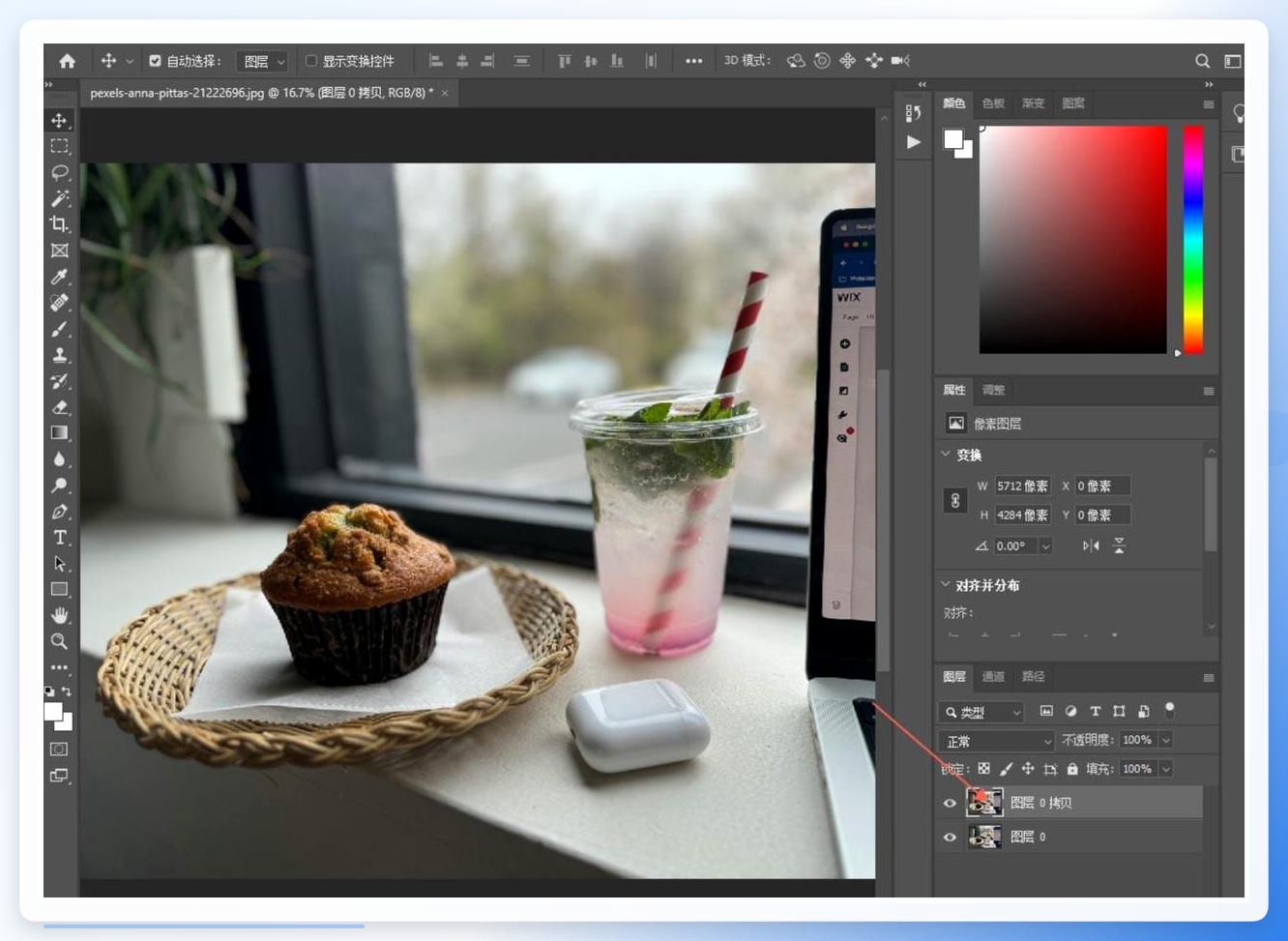
Task: Toggle the width-height link constraint
Action: 955,500
